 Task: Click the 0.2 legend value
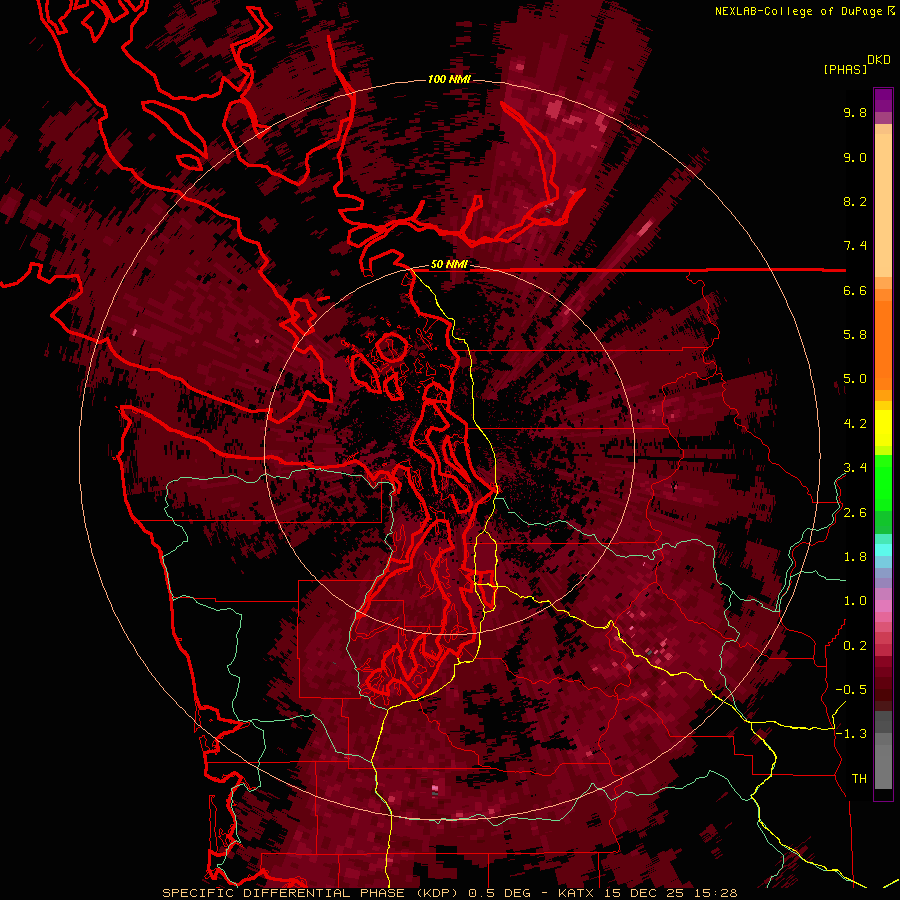coord(855,646)
